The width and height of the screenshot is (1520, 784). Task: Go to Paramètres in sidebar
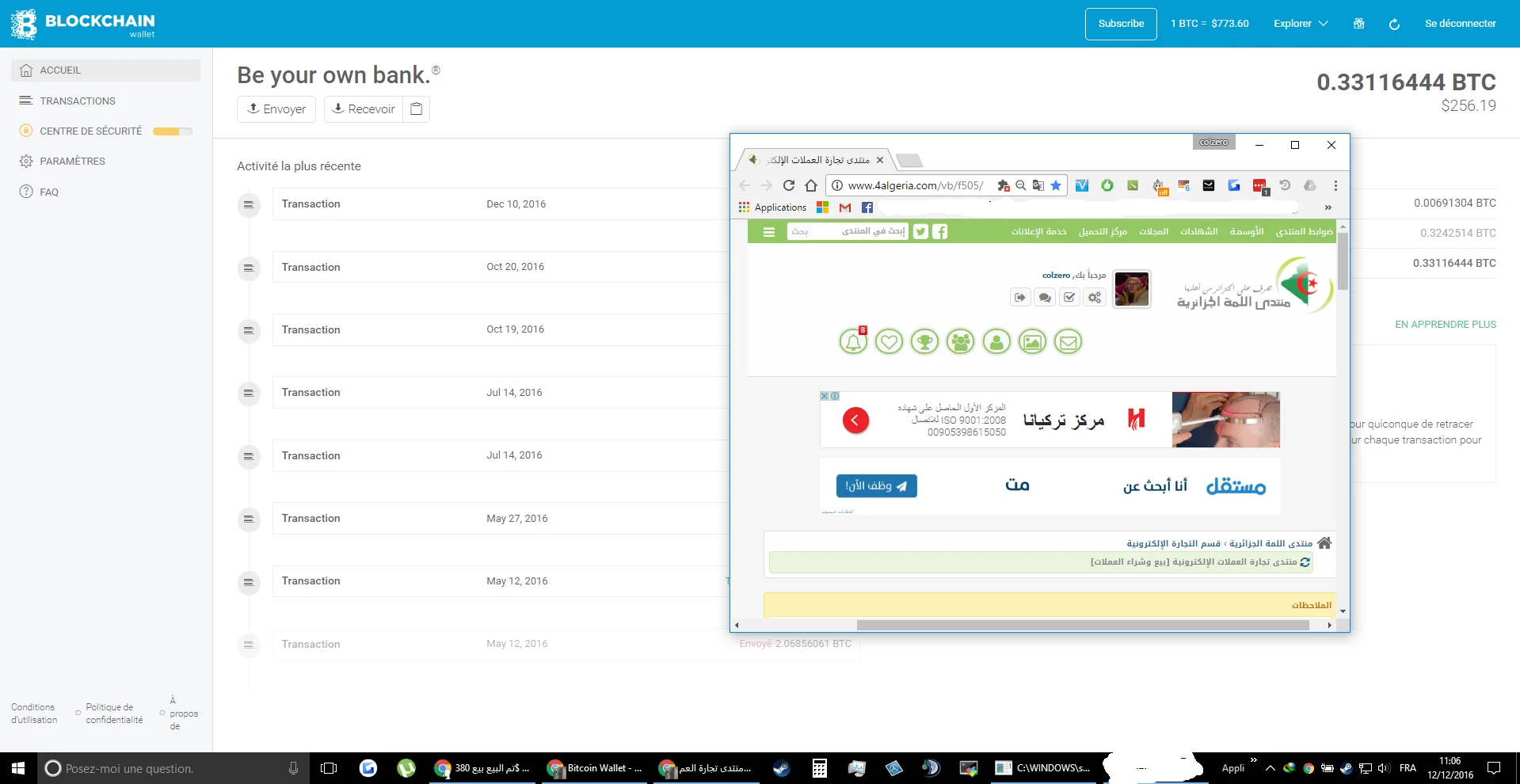(x=72, y=161)
